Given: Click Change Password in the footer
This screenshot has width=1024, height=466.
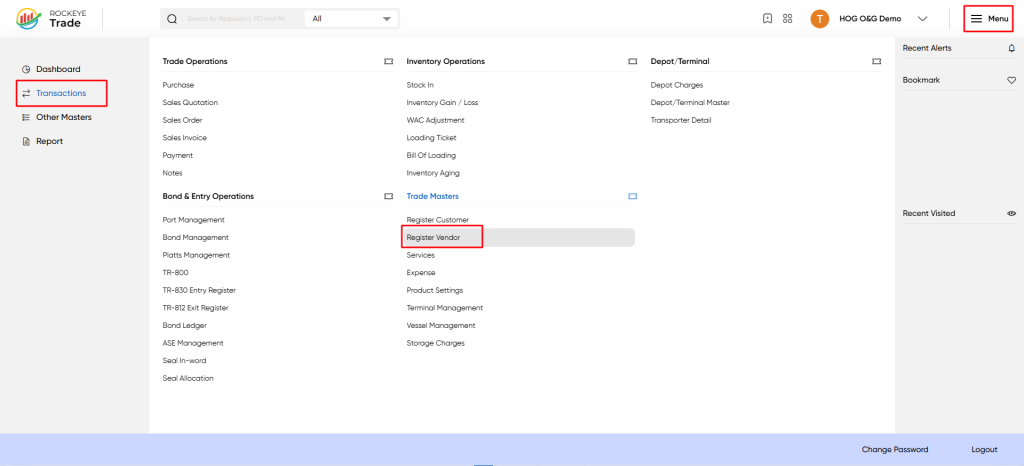Looking at the screenshot, I should tap(895, 450).
